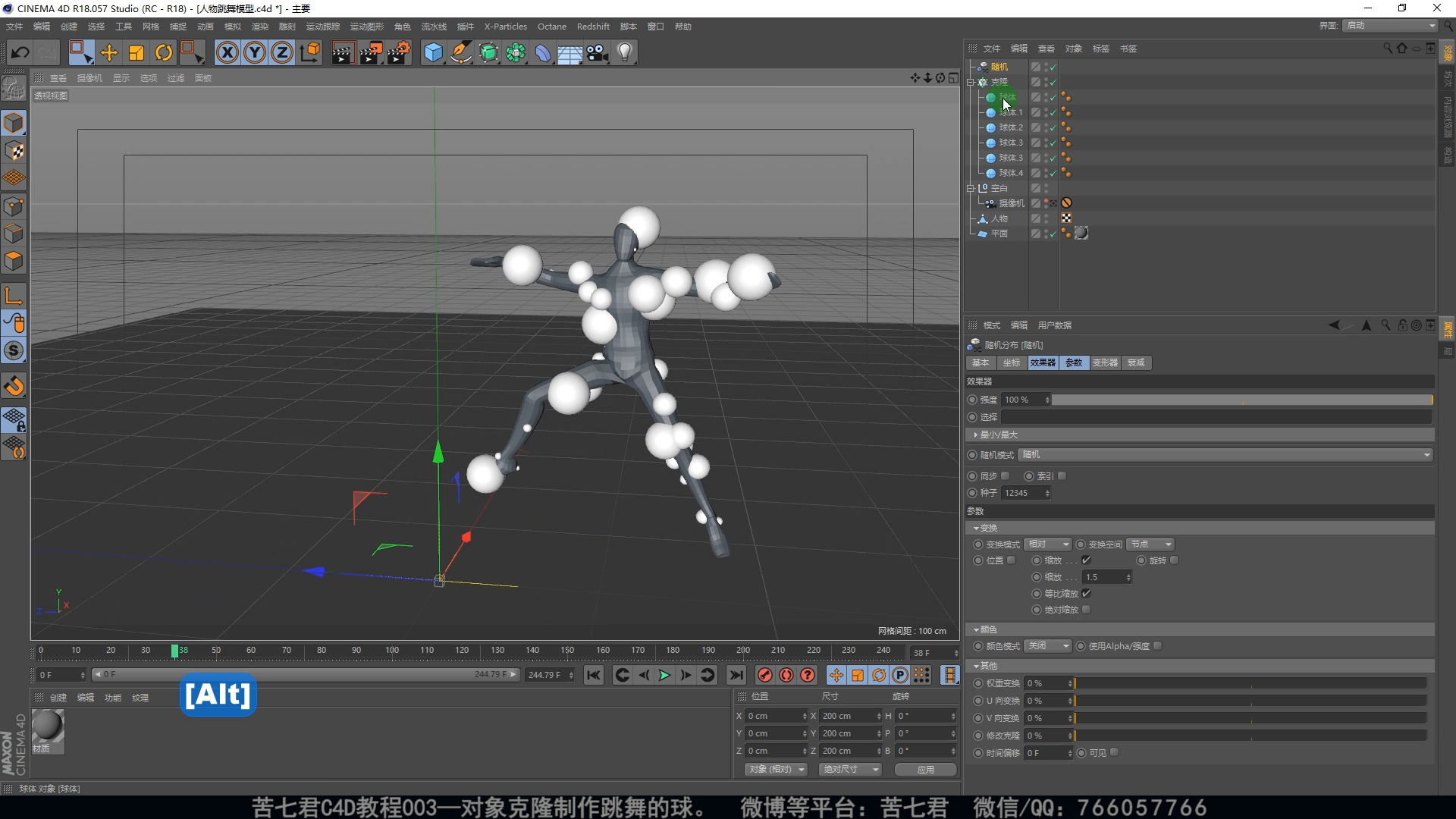Viewport: 1456px width, 819px height.
Task: Open the X-Particles menu
Action: [505, 27]
